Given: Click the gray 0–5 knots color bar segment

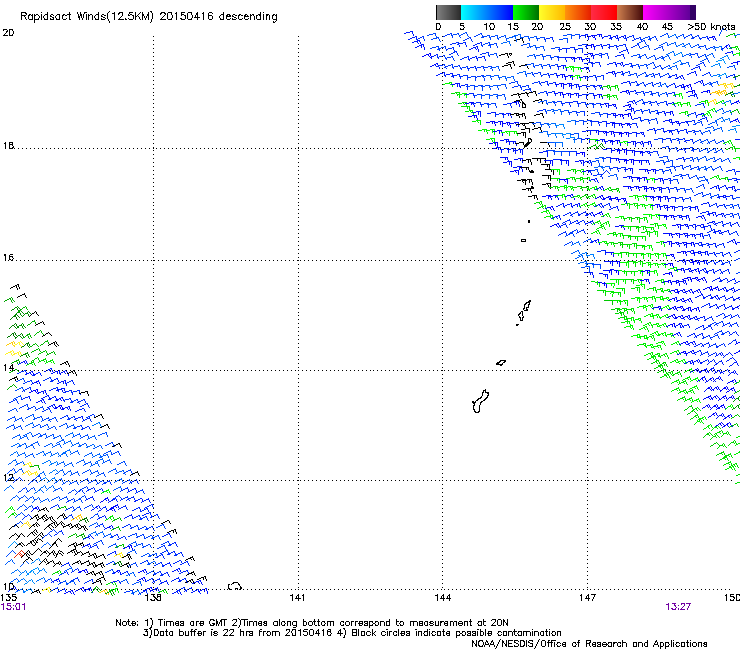Looking at the screenshot, I should click(448, 12).
